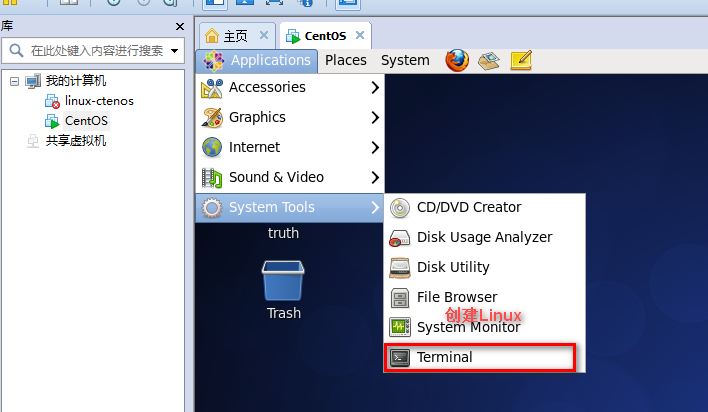Screen dimensions: 708x412
Task: Select linux-ctenos in the library tree
Action: coord(99,101)
